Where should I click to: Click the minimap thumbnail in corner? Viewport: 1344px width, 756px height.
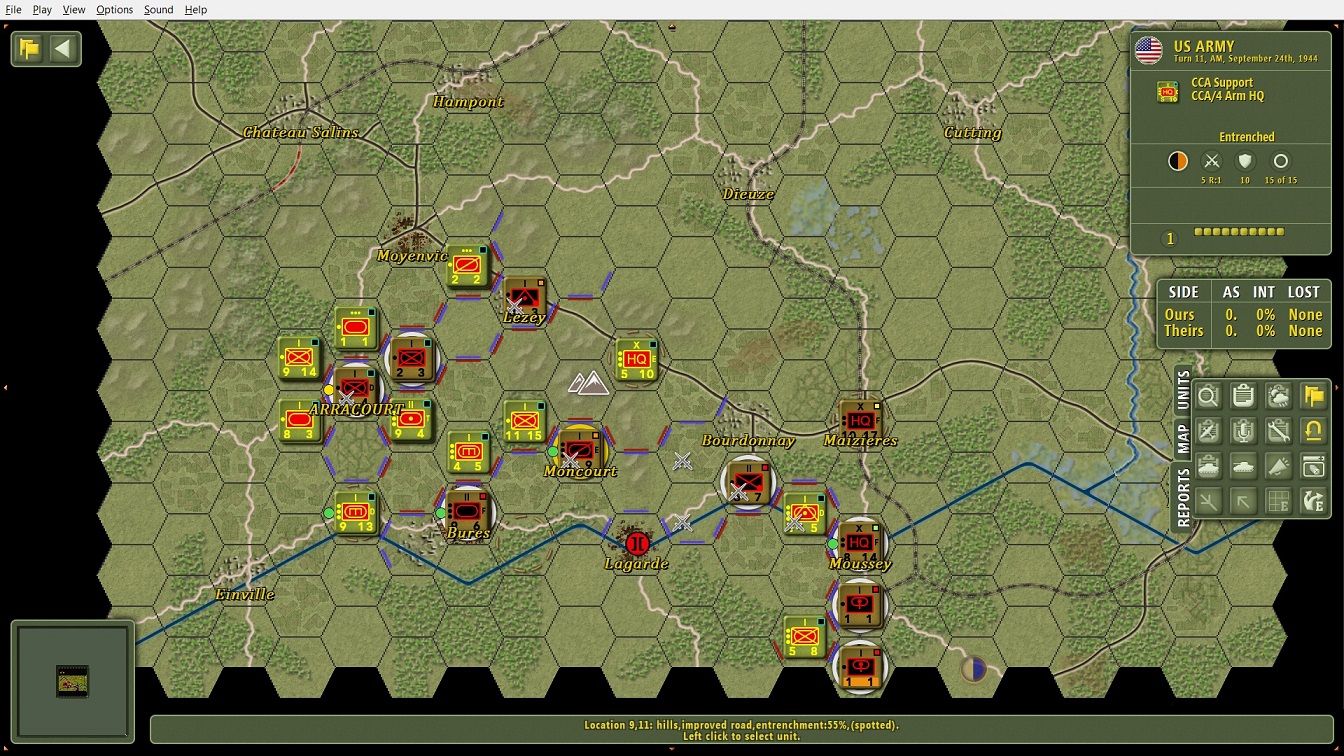tap(72, 681)
